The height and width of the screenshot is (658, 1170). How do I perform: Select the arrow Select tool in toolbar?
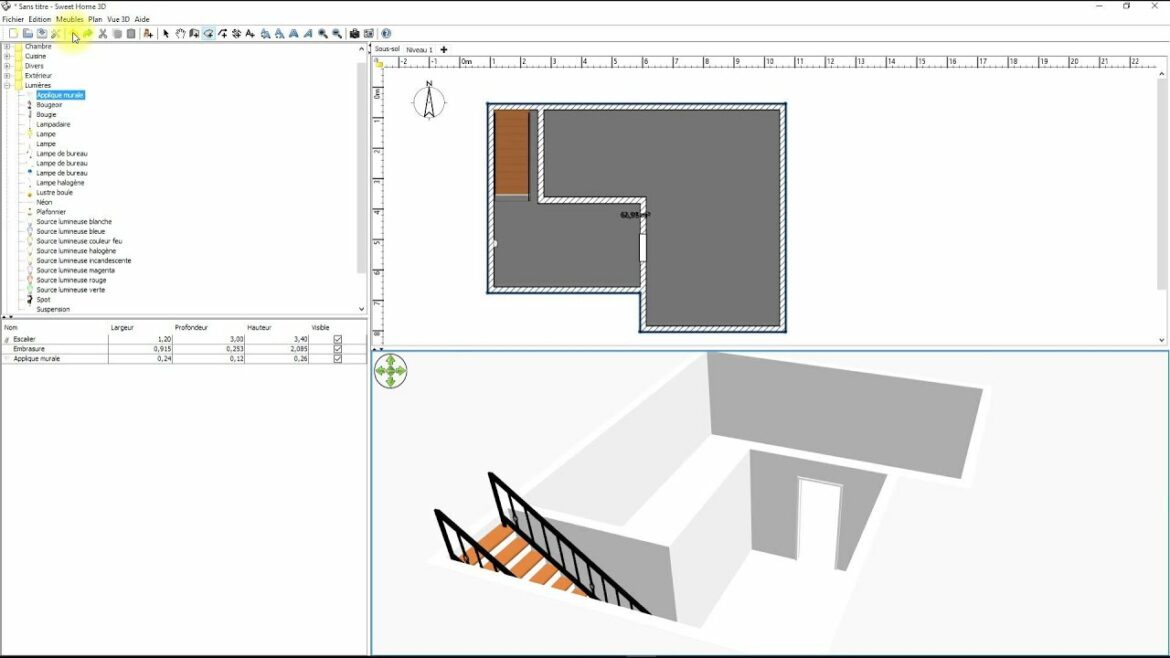click(x=166, y=34)
